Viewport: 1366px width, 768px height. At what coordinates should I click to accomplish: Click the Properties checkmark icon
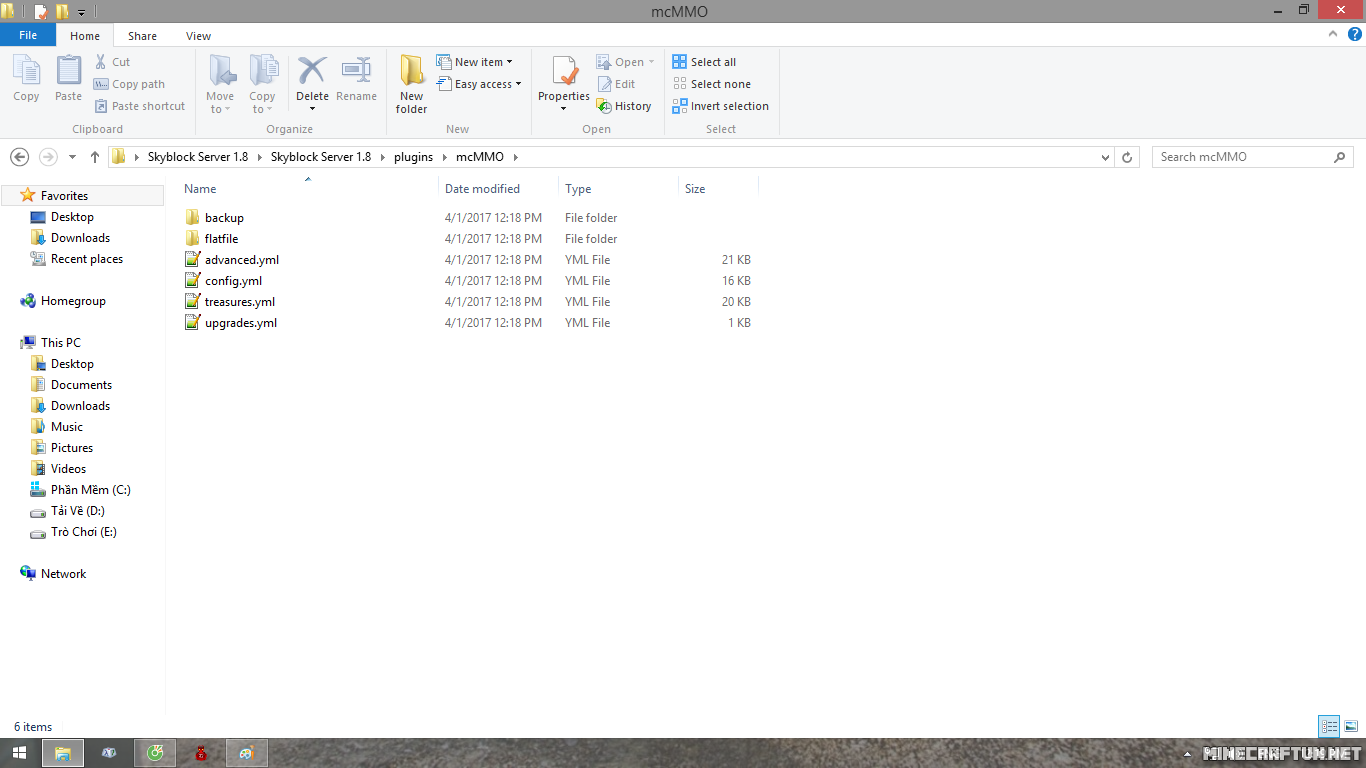tap(564, 72)
